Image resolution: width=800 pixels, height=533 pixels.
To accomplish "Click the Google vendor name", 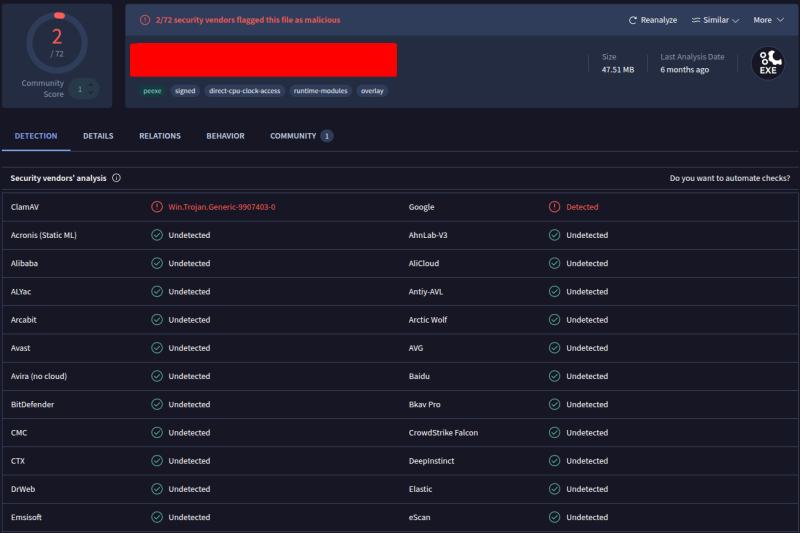I will 421,207.
